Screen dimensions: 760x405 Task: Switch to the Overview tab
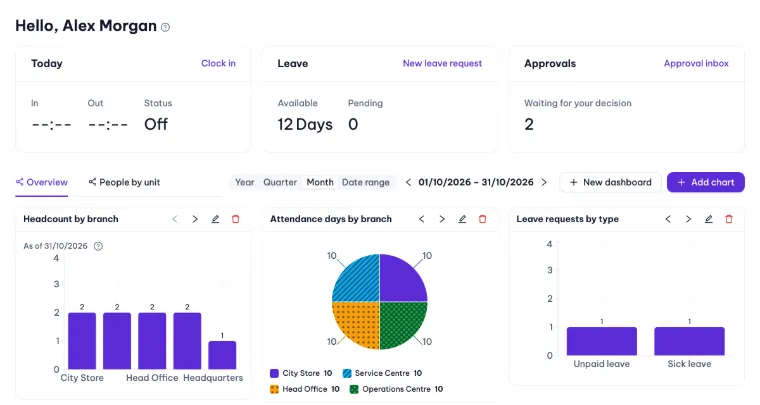tap(42, 182)
